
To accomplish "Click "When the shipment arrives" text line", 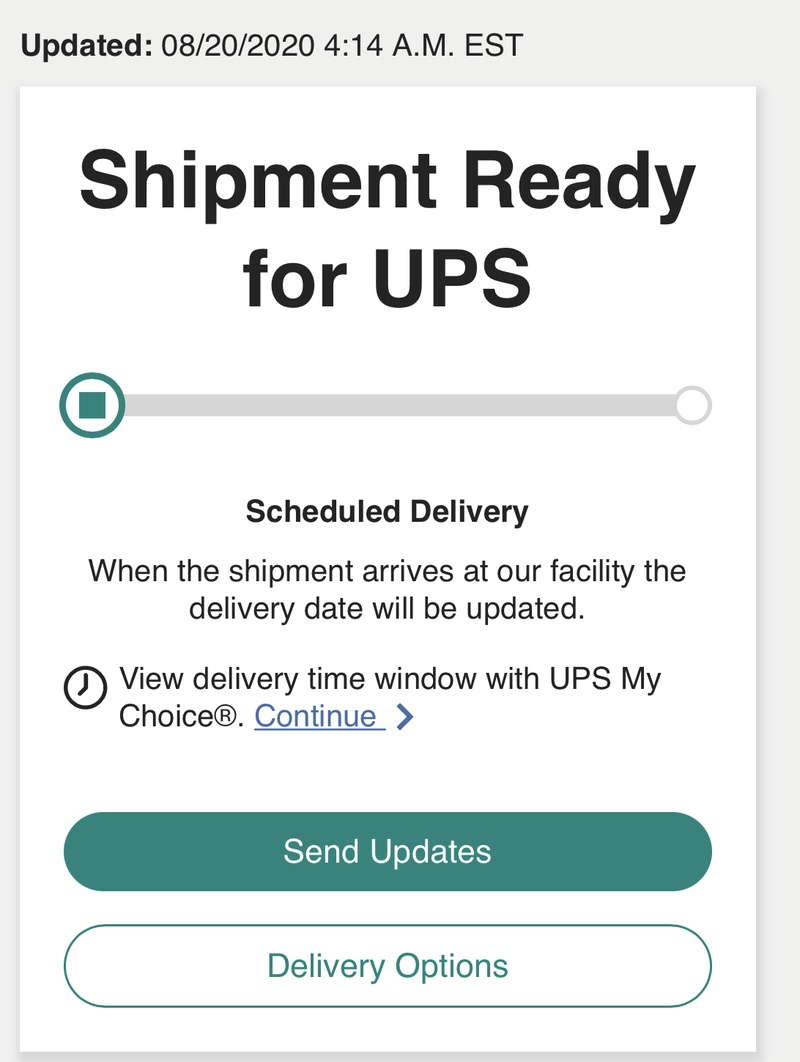I will pos(387,572).
